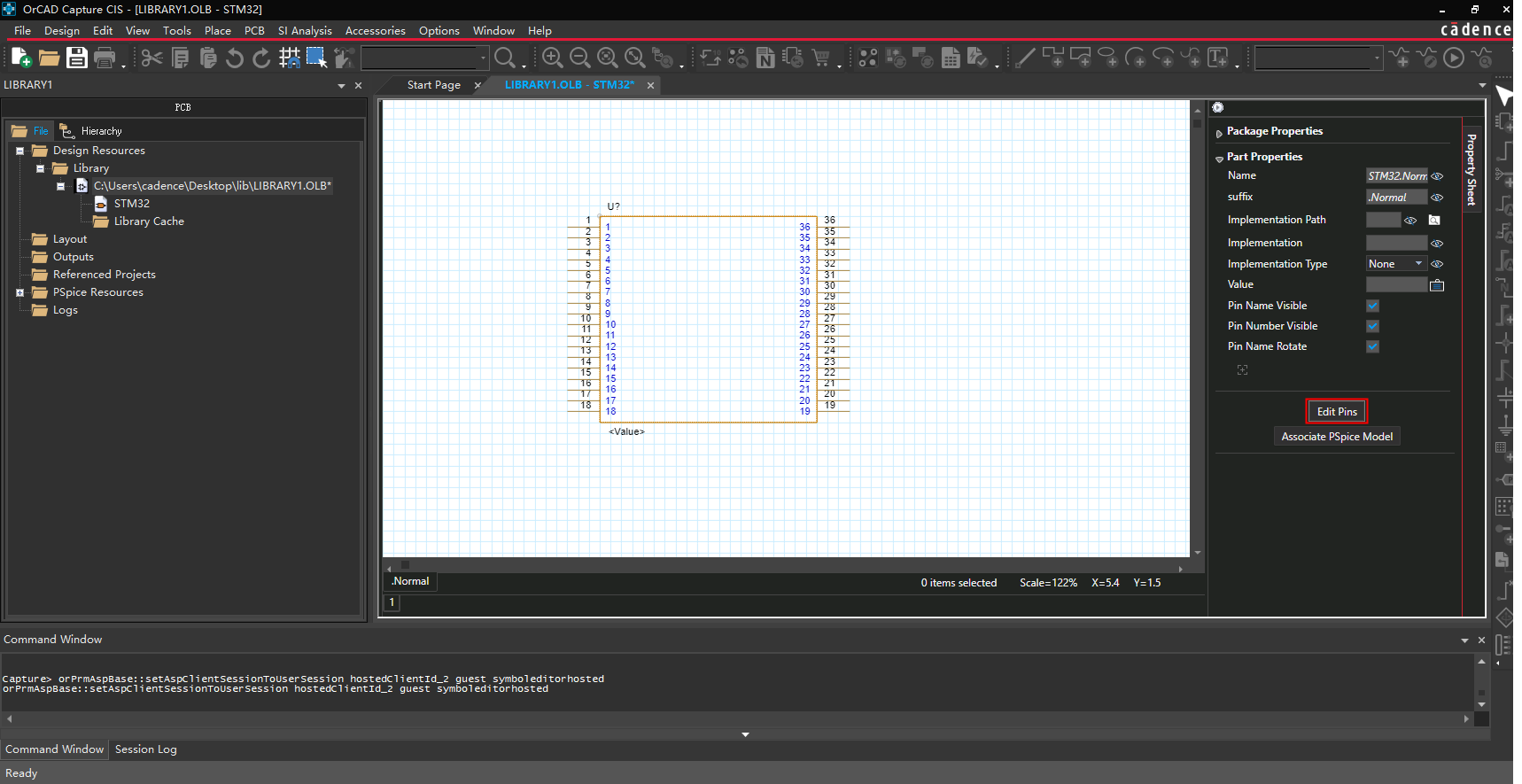Select the Place Text tool

coord(1218,58)
